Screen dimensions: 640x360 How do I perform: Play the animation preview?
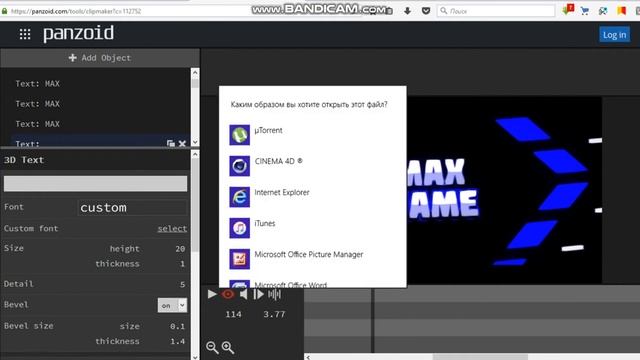coord(212,294)
